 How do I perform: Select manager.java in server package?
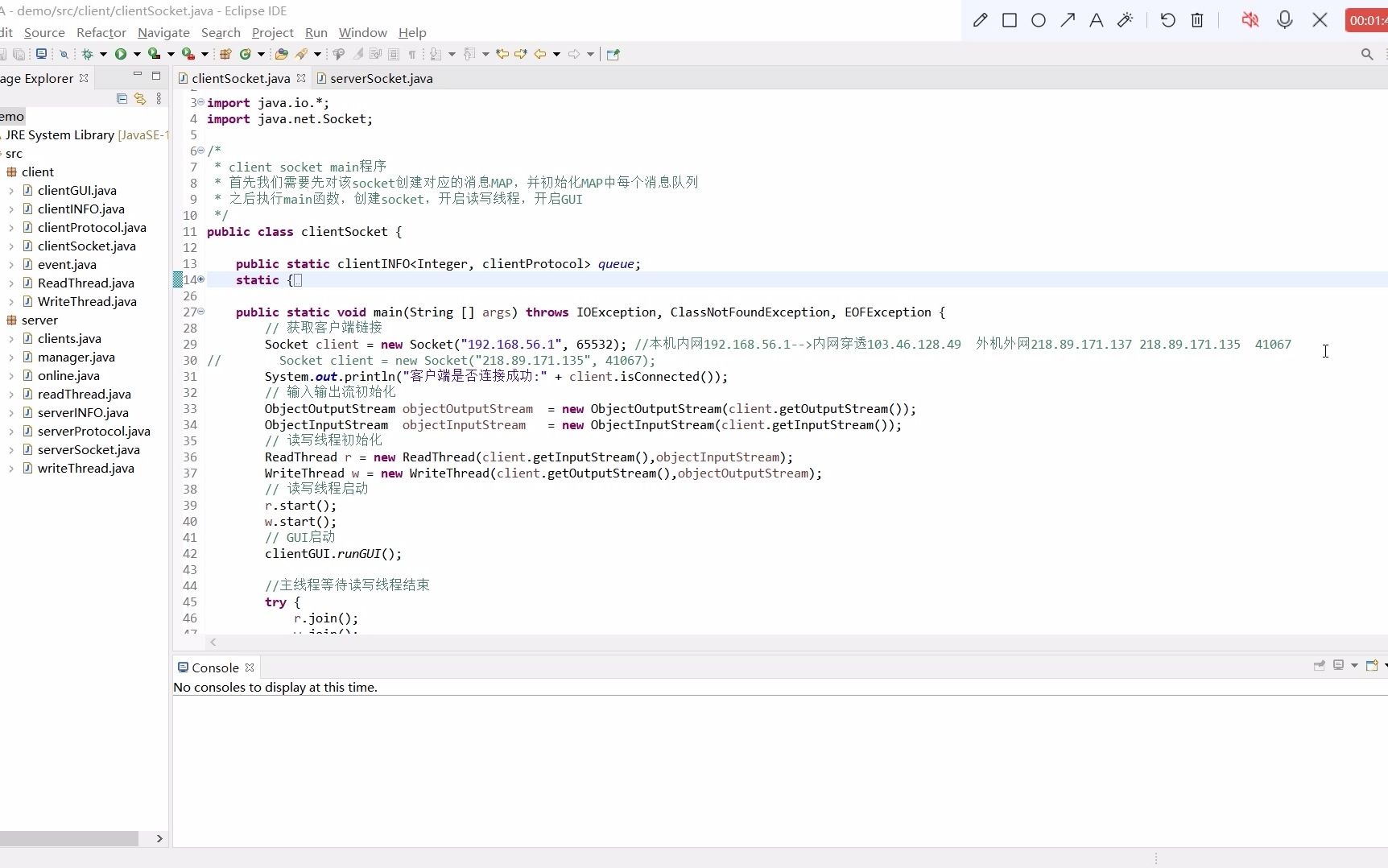[x=76, y=358]
